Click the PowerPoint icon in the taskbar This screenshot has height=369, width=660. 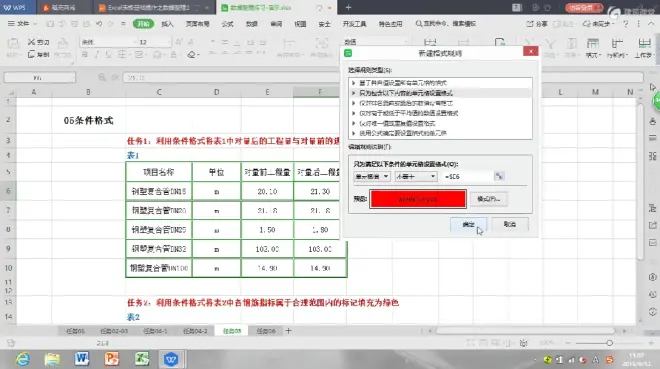tap(112, 359)
